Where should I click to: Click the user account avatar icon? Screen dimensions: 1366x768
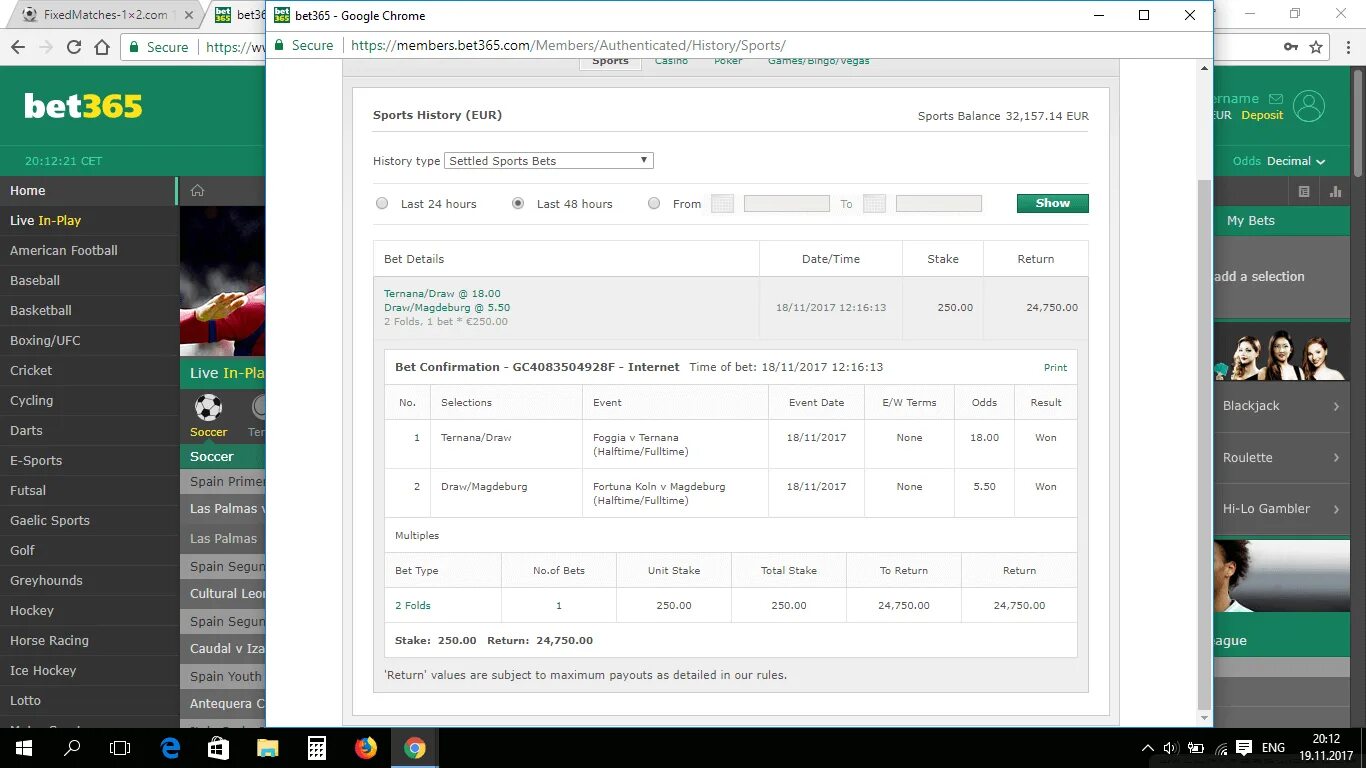tap(1309, 106)
